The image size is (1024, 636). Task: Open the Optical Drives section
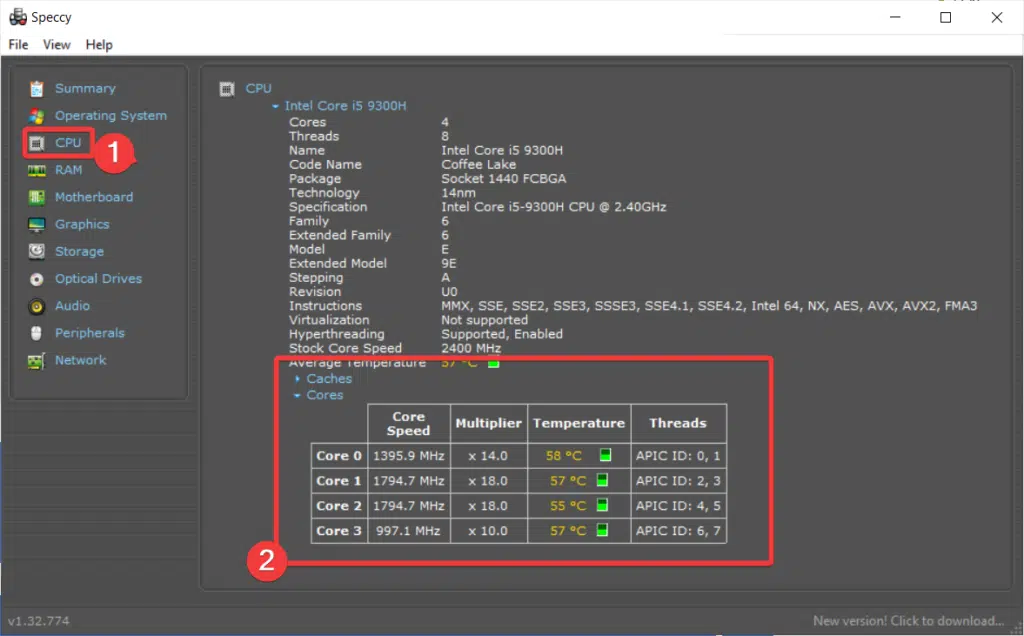98,278
